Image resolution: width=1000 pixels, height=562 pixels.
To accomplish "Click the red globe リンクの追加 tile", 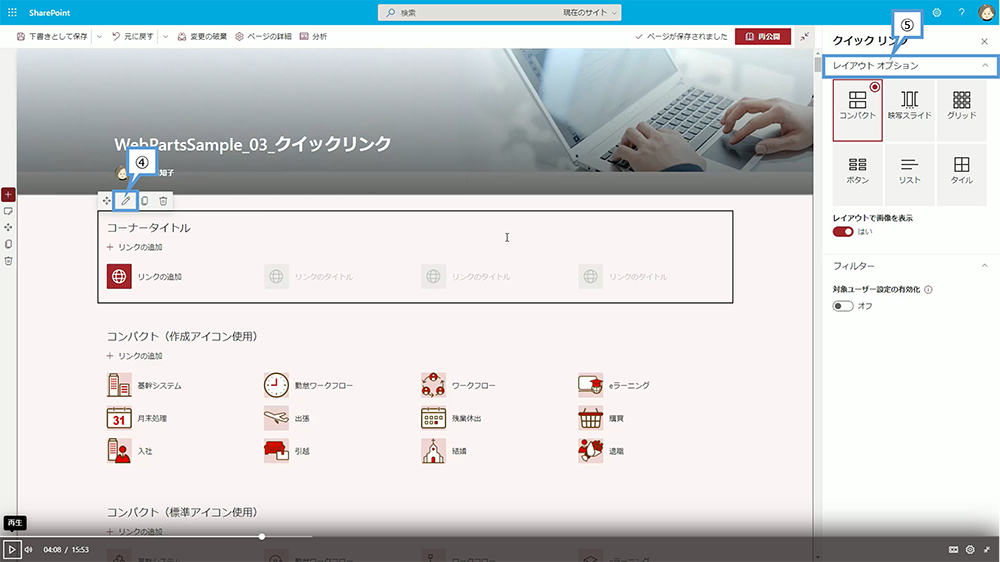I will coord(119,276).
